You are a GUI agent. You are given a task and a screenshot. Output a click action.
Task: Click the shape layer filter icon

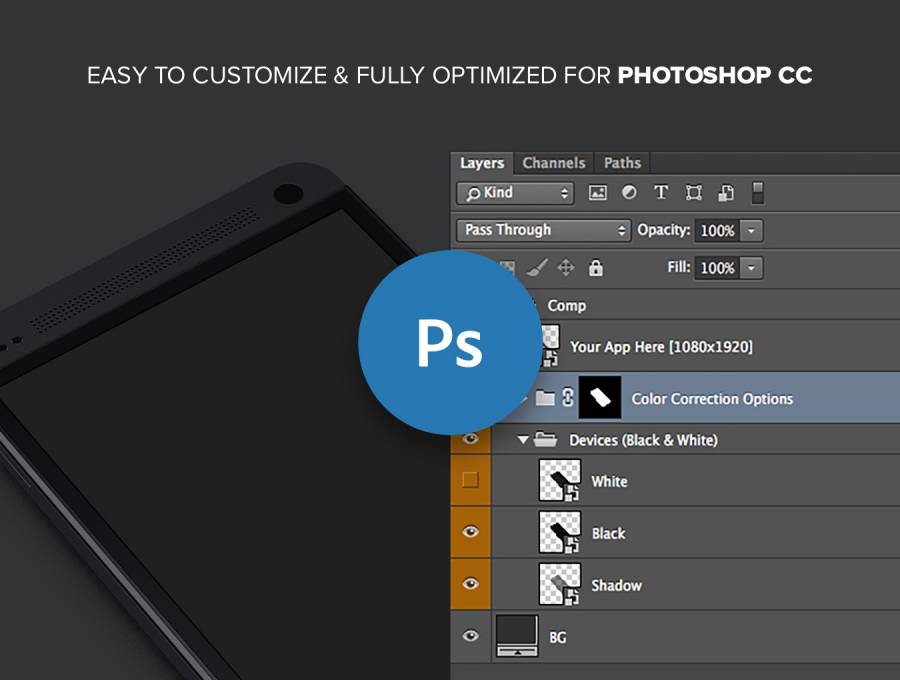click(694, 193)
